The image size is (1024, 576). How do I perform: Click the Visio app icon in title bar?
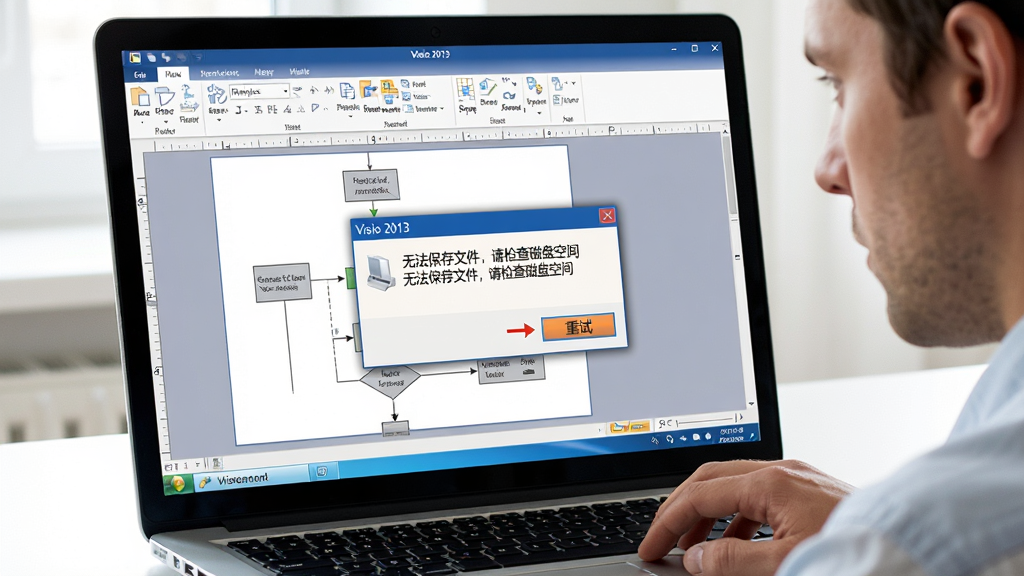tap(135, 57)
